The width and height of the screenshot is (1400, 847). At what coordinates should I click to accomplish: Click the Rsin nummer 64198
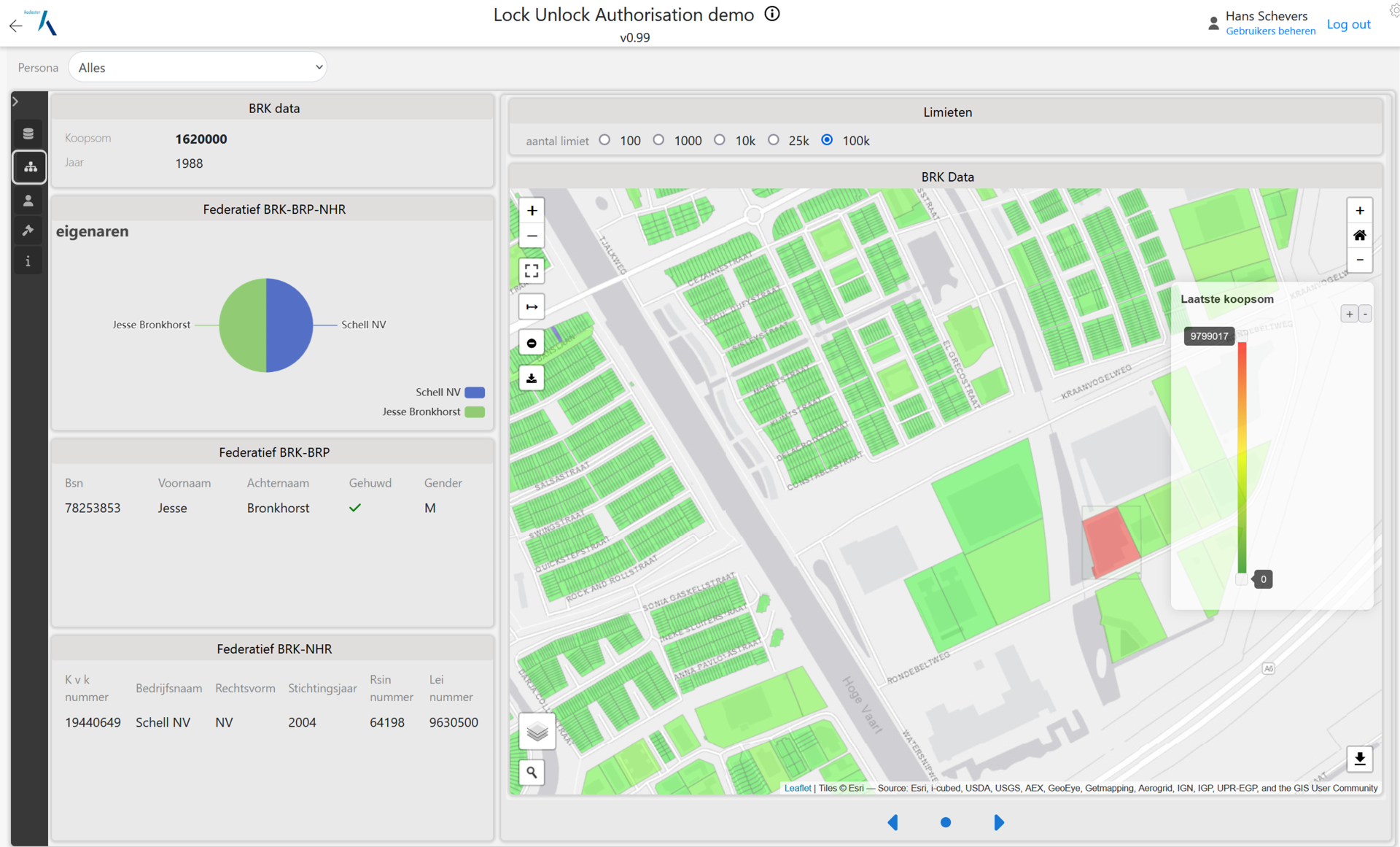coord(387,723)
